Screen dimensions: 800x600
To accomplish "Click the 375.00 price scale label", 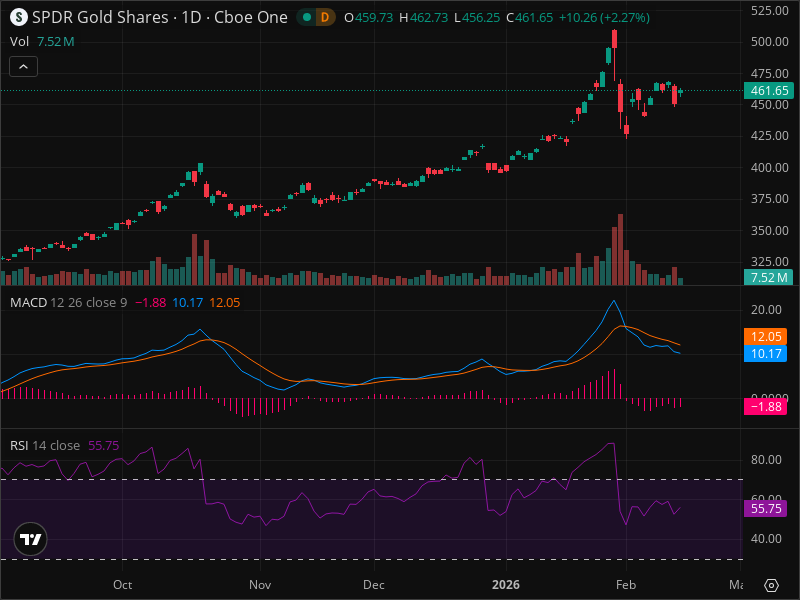I will coord(770,199).
